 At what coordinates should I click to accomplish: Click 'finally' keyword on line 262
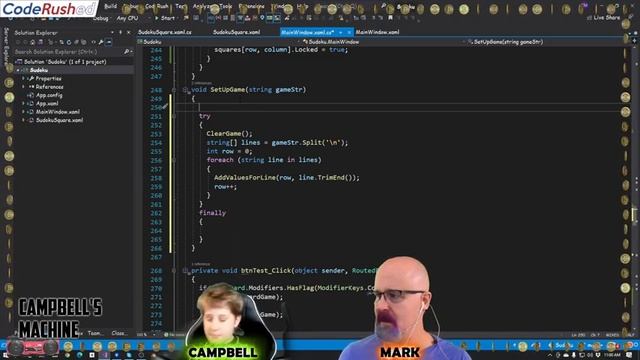(212, 213)
